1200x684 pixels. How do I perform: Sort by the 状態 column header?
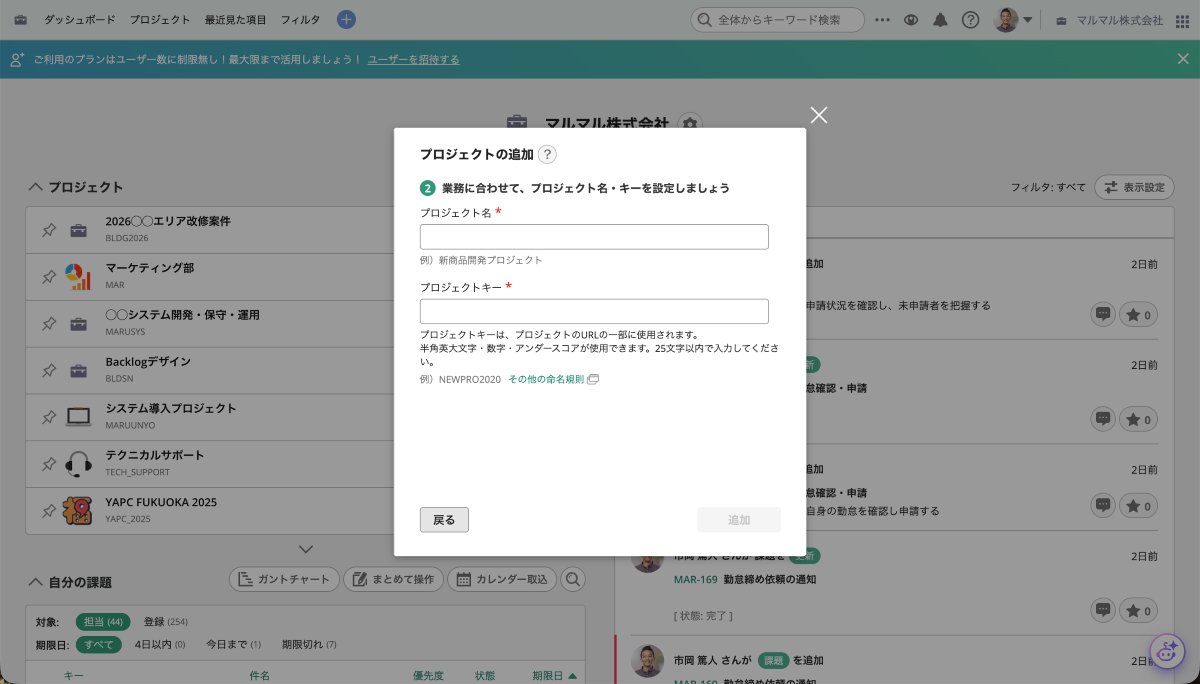point(485,676)
